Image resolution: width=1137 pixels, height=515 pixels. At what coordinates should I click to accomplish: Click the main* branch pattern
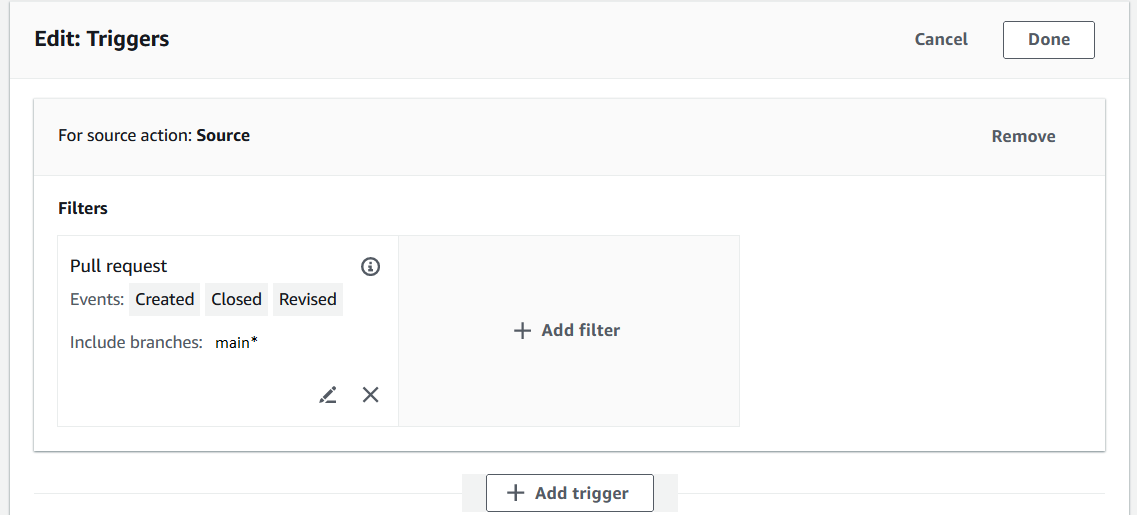(x=236, y=342)
